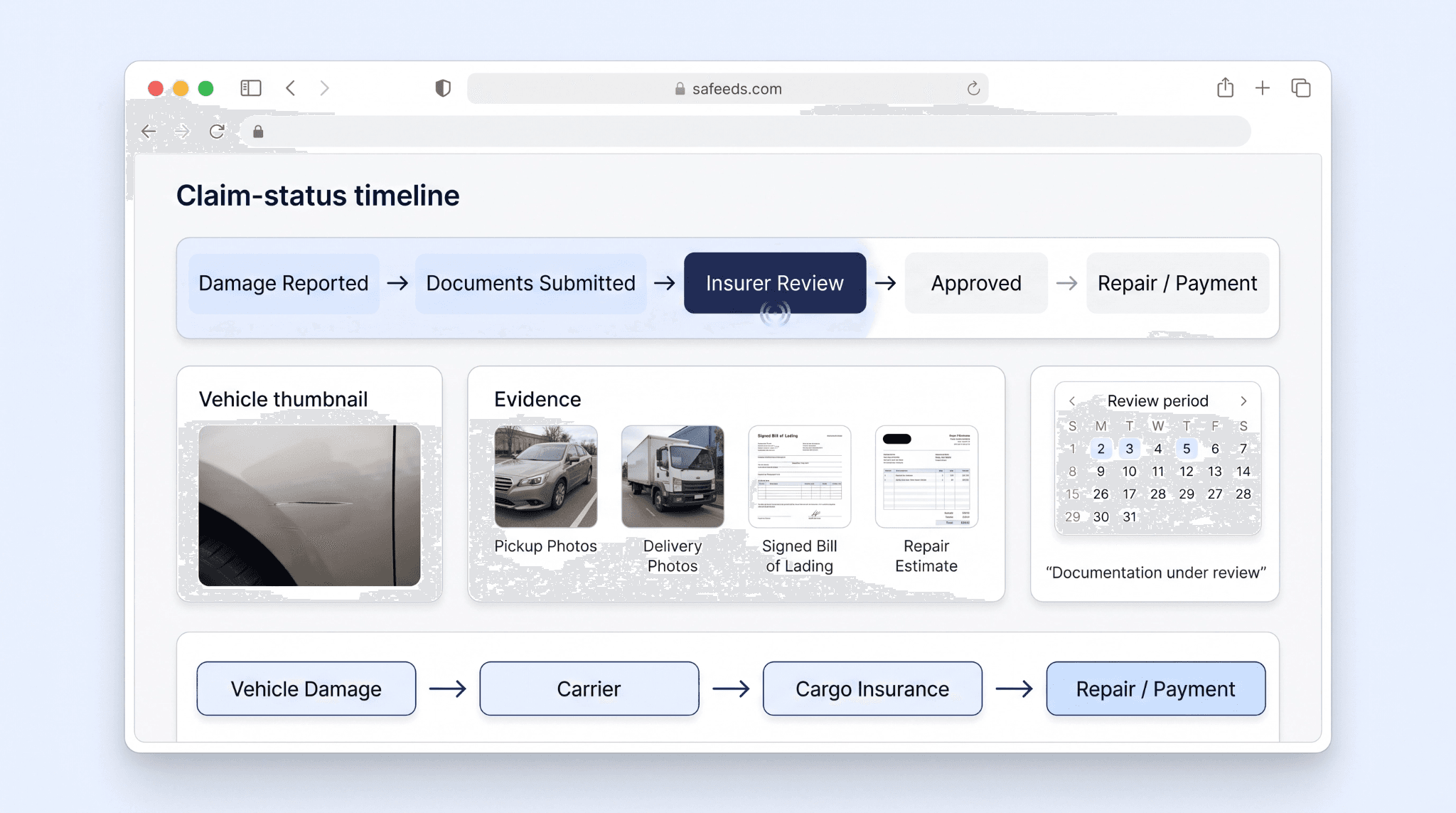Open the scratched vehicle thumbnail image
1456x813 pixels.
pos(309,505)
